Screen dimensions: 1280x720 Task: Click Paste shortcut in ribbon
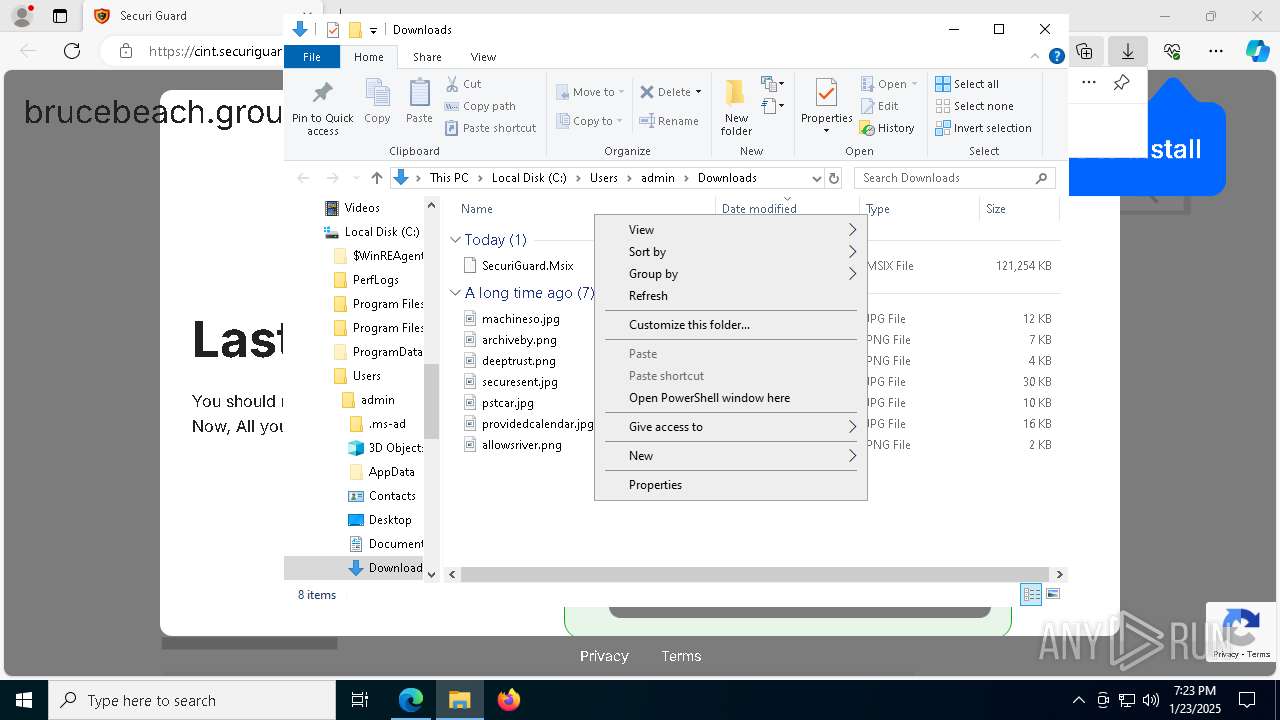(490, 128)
